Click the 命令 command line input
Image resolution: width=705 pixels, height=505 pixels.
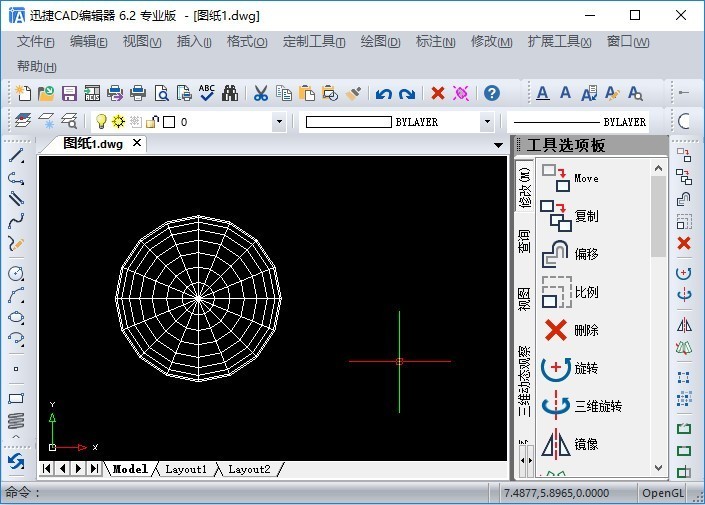[245, 493]
